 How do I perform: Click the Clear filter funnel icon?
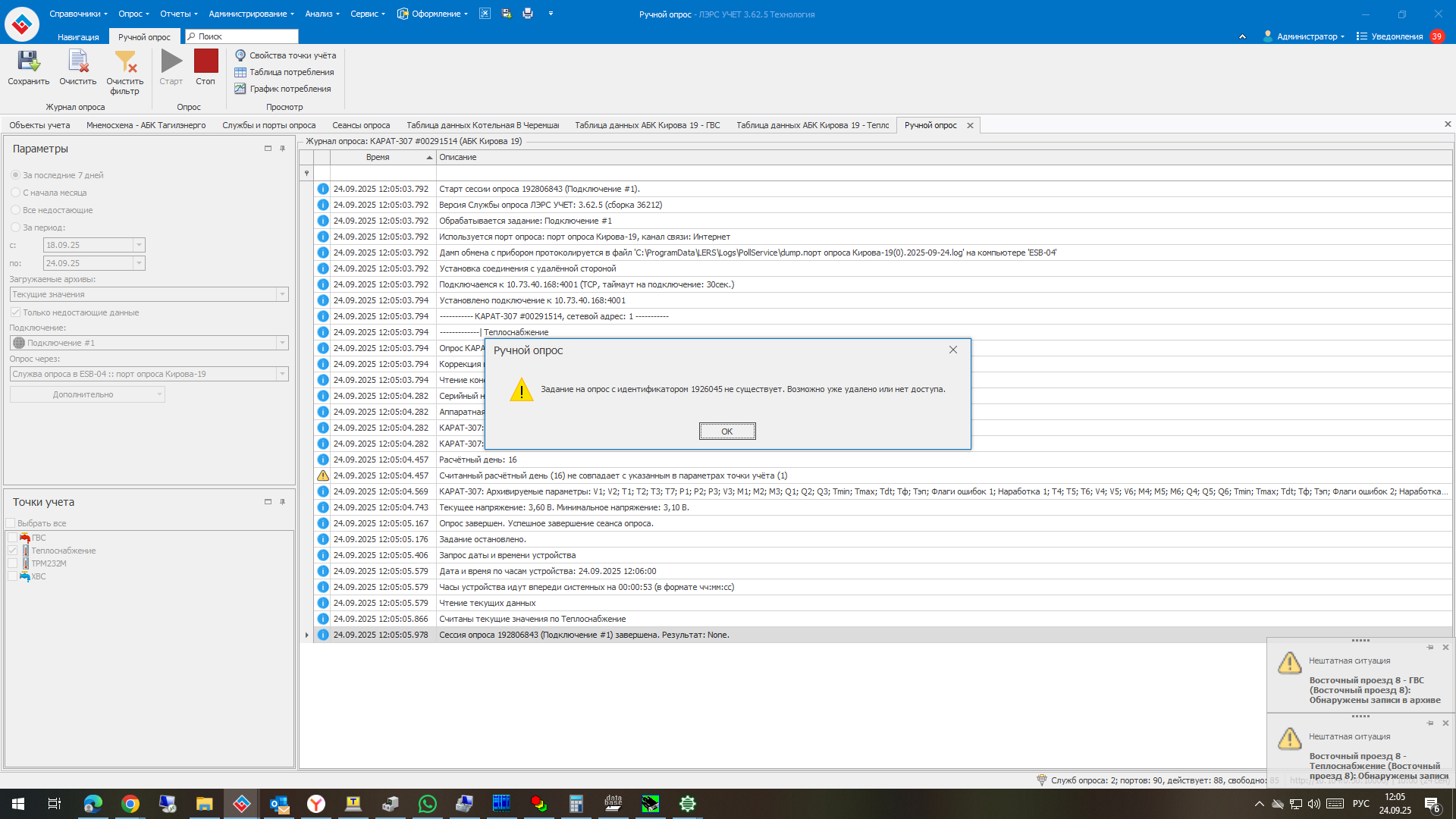pyautogui.click(x=125, y=61)
